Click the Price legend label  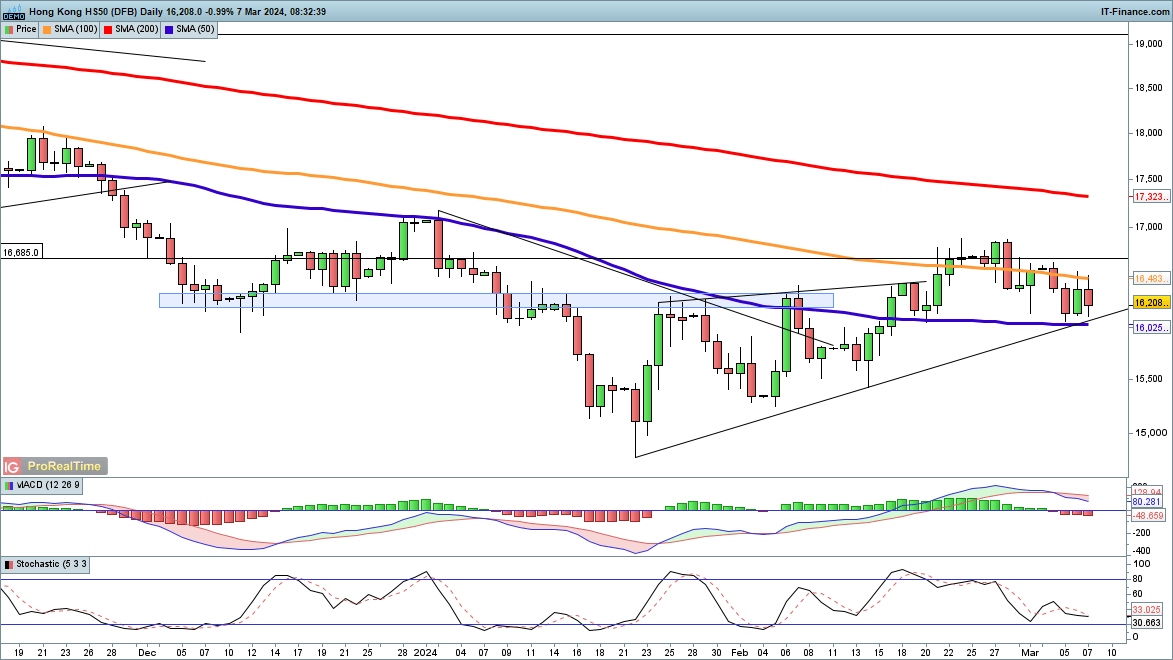pyautogui.click(x=26, y=29)
